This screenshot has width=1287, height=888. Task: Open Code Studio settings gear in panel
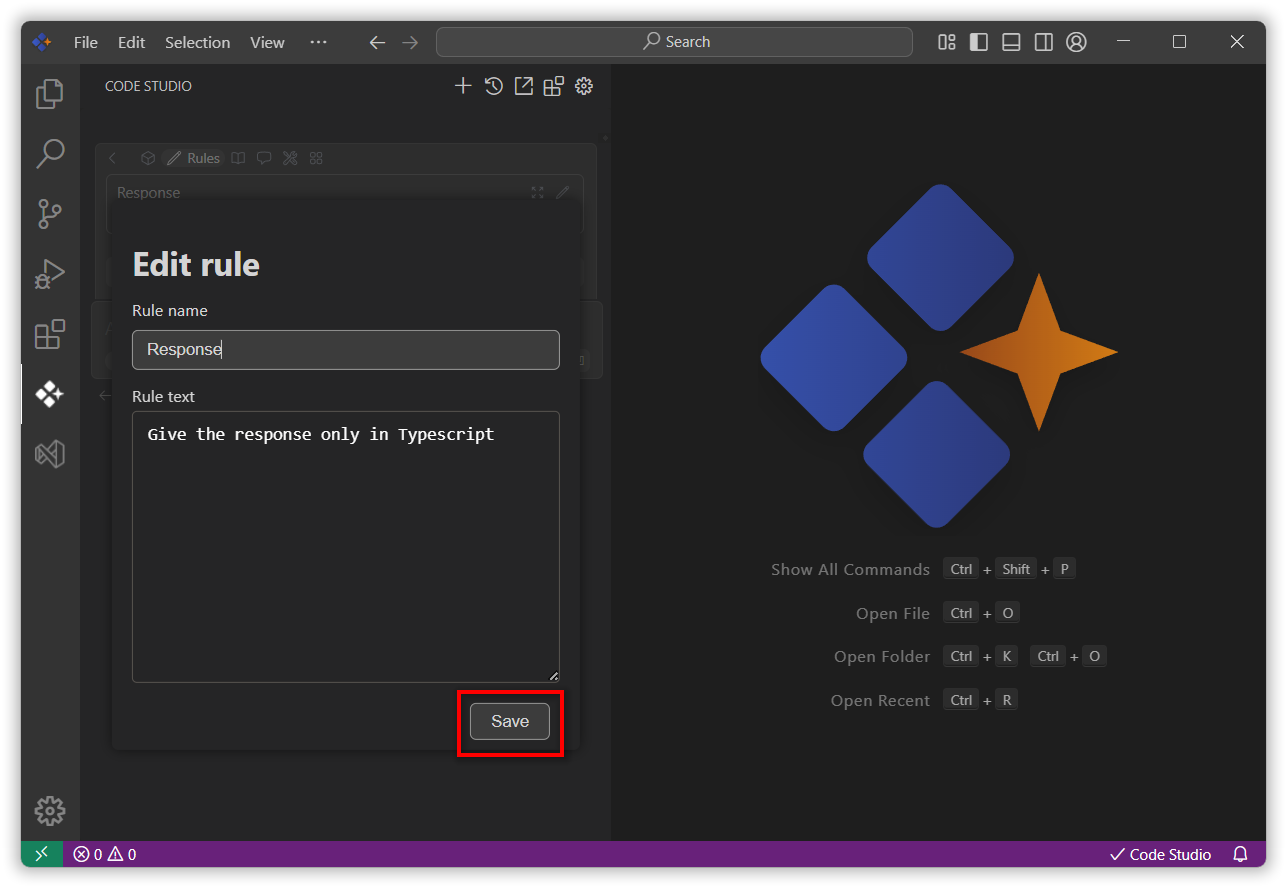click(x=584, y=86)
